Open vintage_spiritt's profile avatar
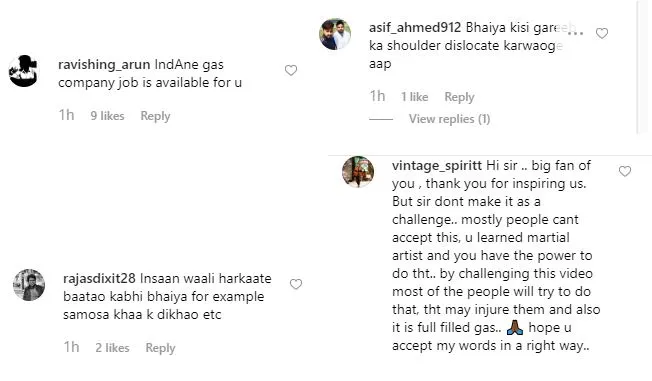 click(358, 172)
